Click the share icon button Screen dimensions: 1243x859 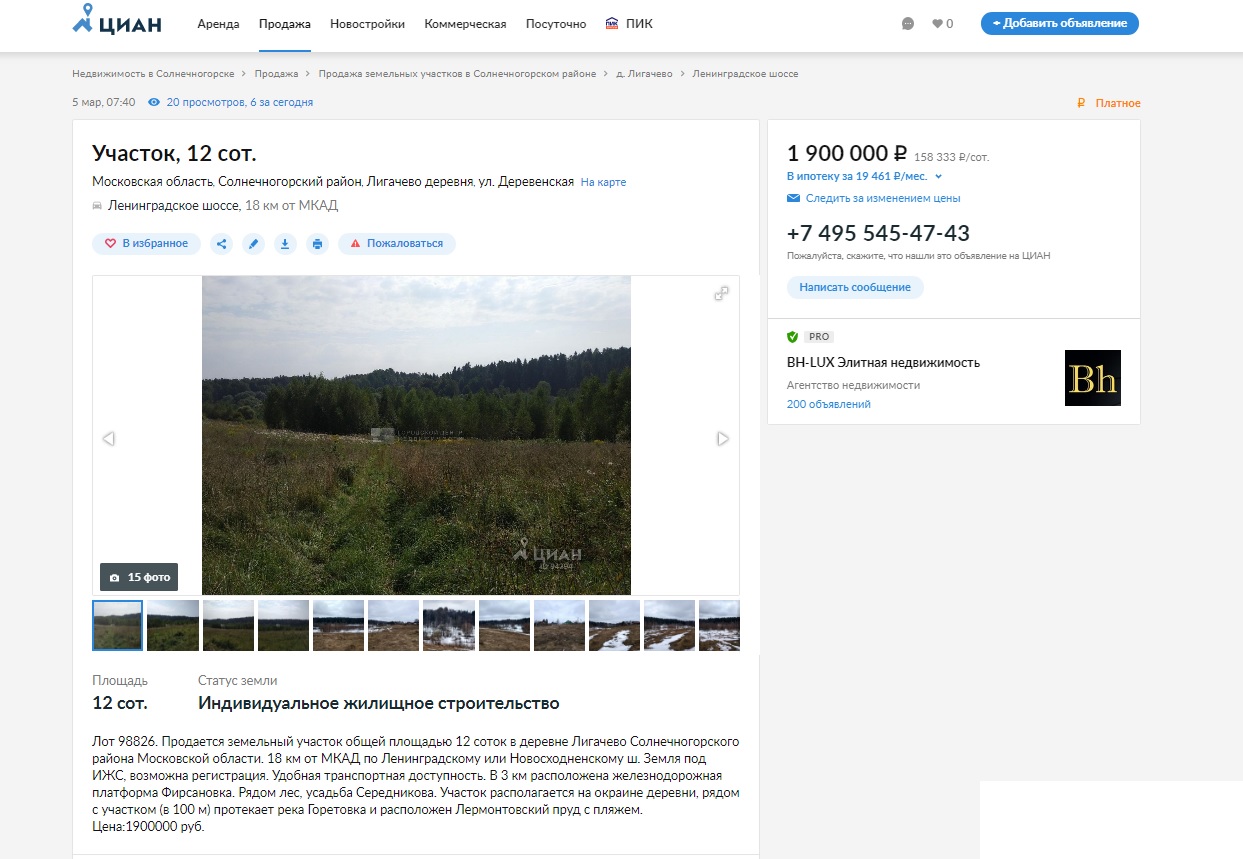[222, 243]
